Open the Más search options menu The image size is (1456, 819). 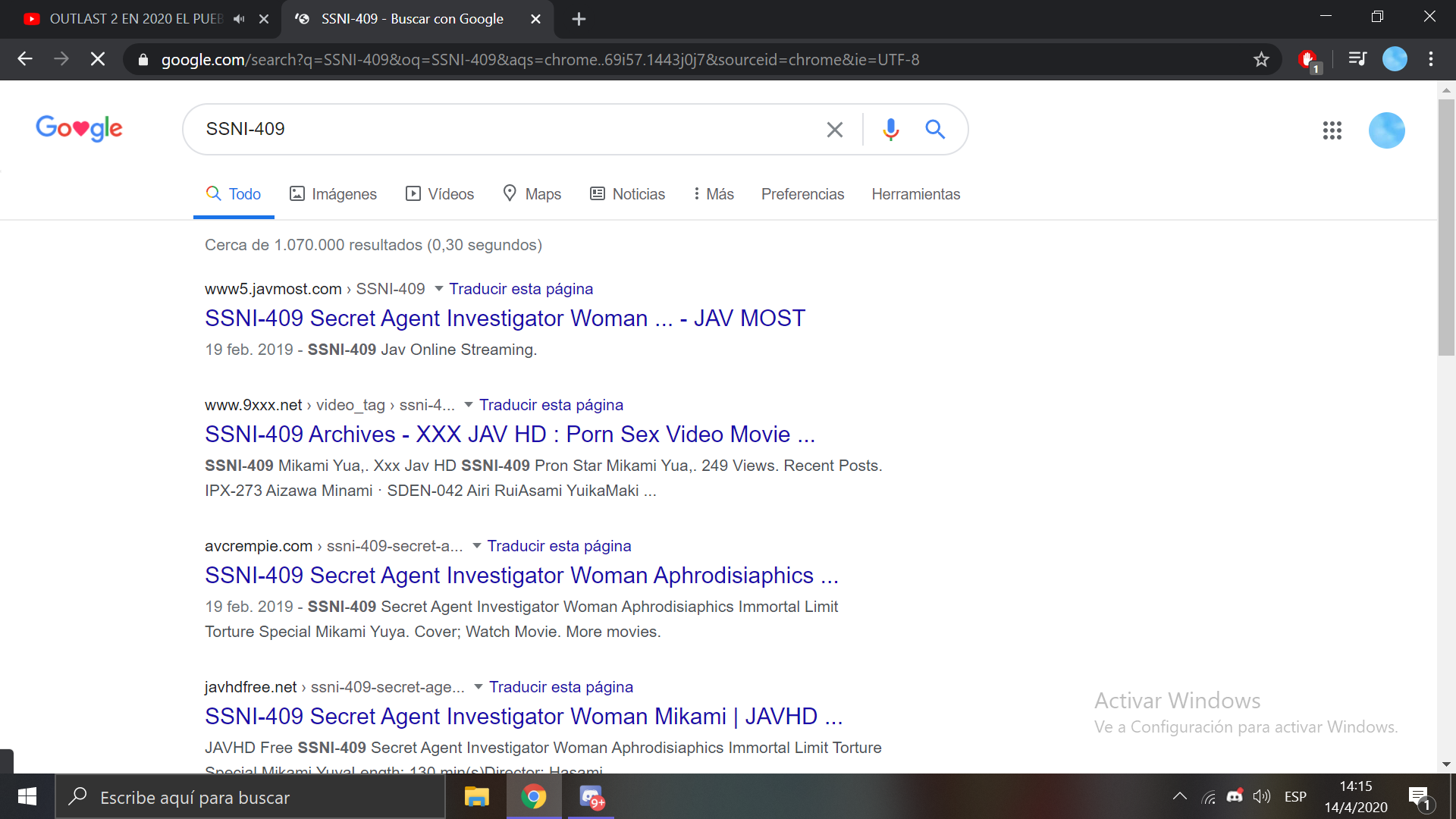714,194
